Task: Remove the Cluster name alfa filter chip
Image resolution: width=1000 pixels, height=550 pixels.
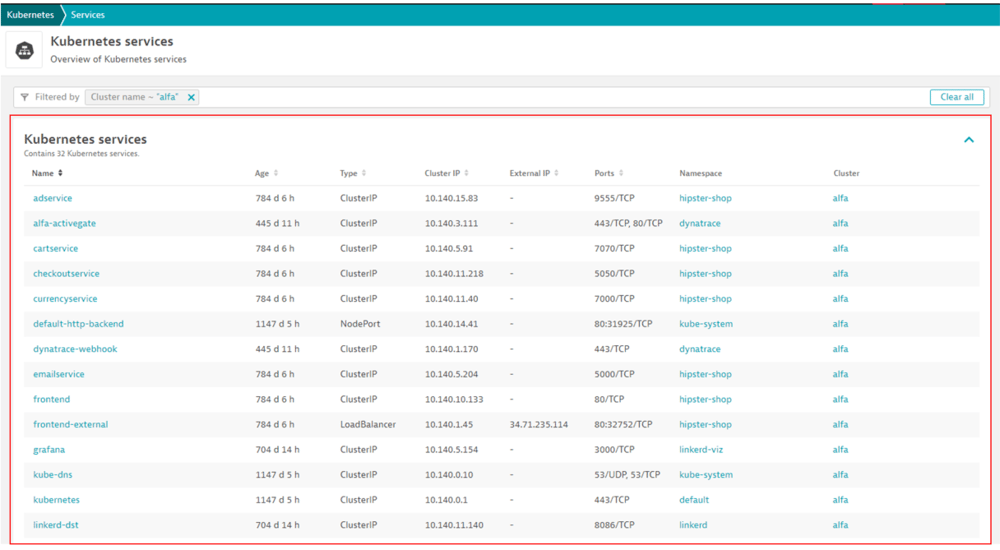Action: click(191, 97)
